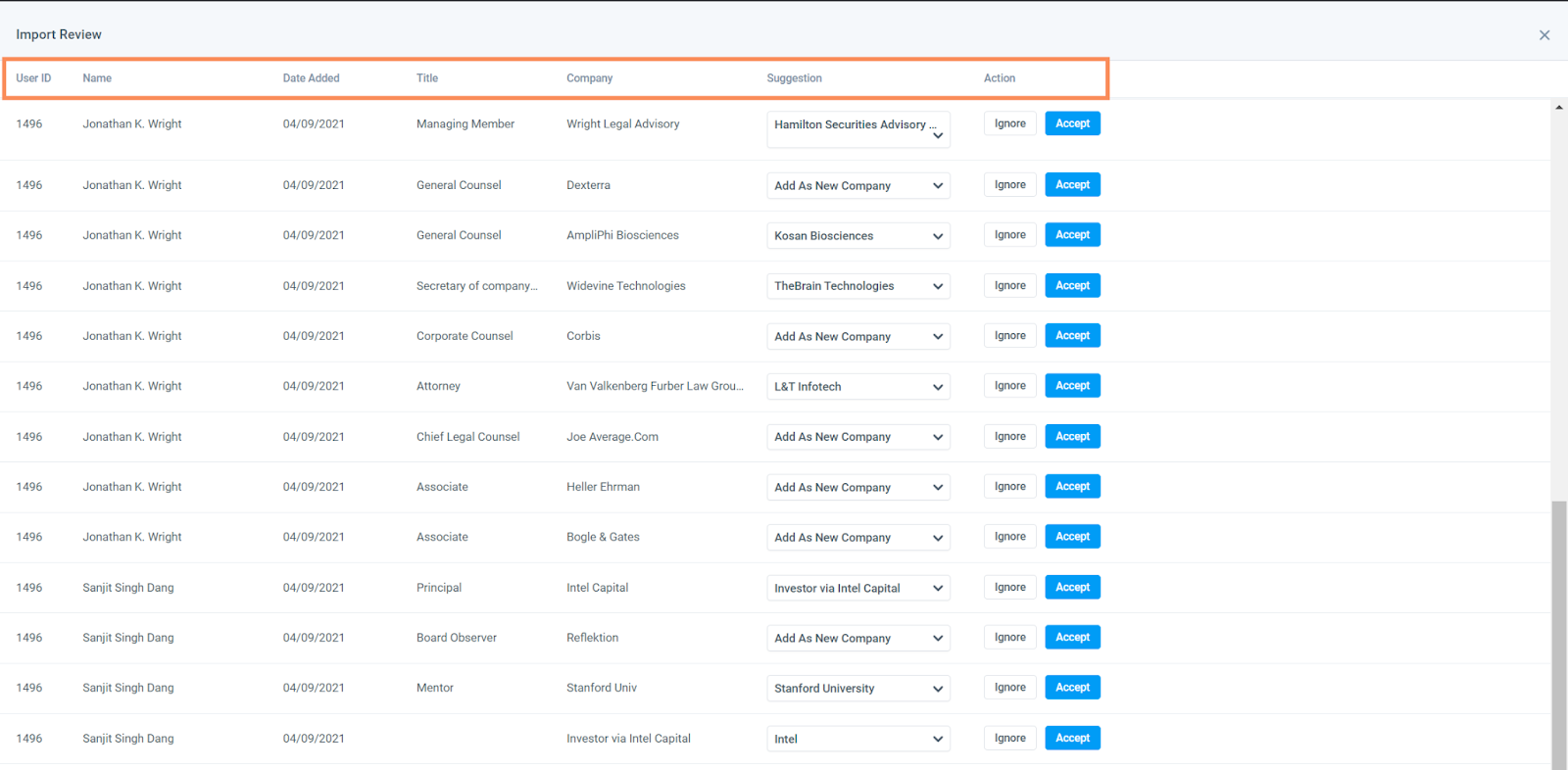The height and width of the screenshot is (770, 1568).
Task: Ignore the Widevine Technologies row
Action: pos(1009,285)
